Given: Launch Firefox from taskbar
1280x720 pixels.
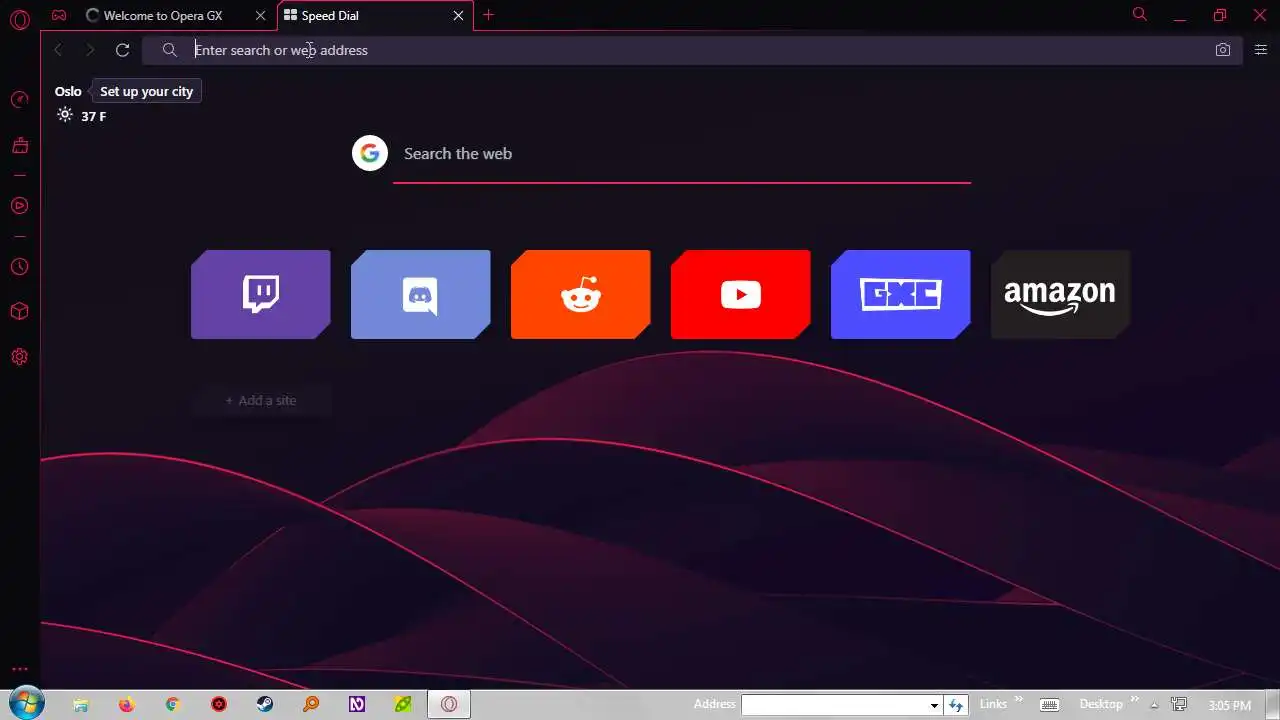Looking at the screenshot, I should 126,704.
